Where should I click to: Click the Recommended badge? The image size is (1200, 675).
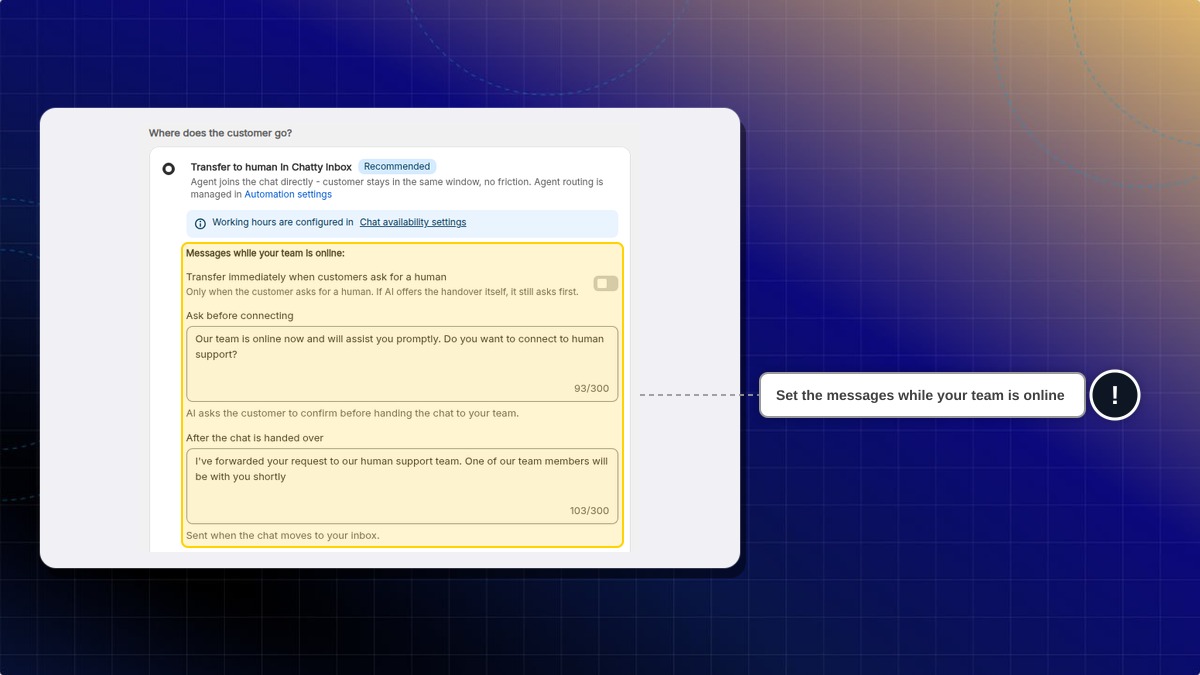click(x=397, y=167)
